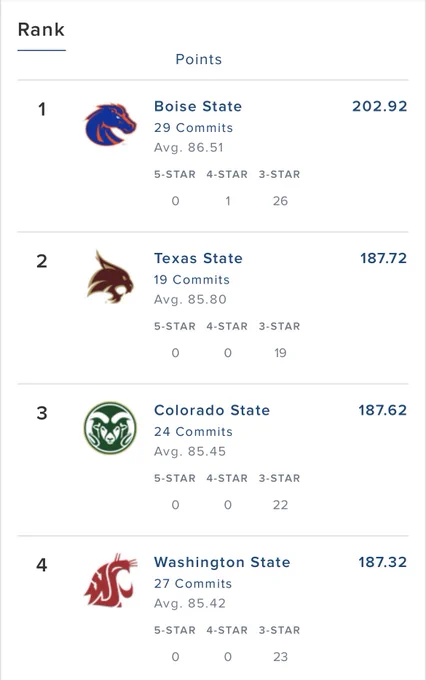Select the Rank tab
The height and width of the screenshot is (680, 426).
pos(41,30)
